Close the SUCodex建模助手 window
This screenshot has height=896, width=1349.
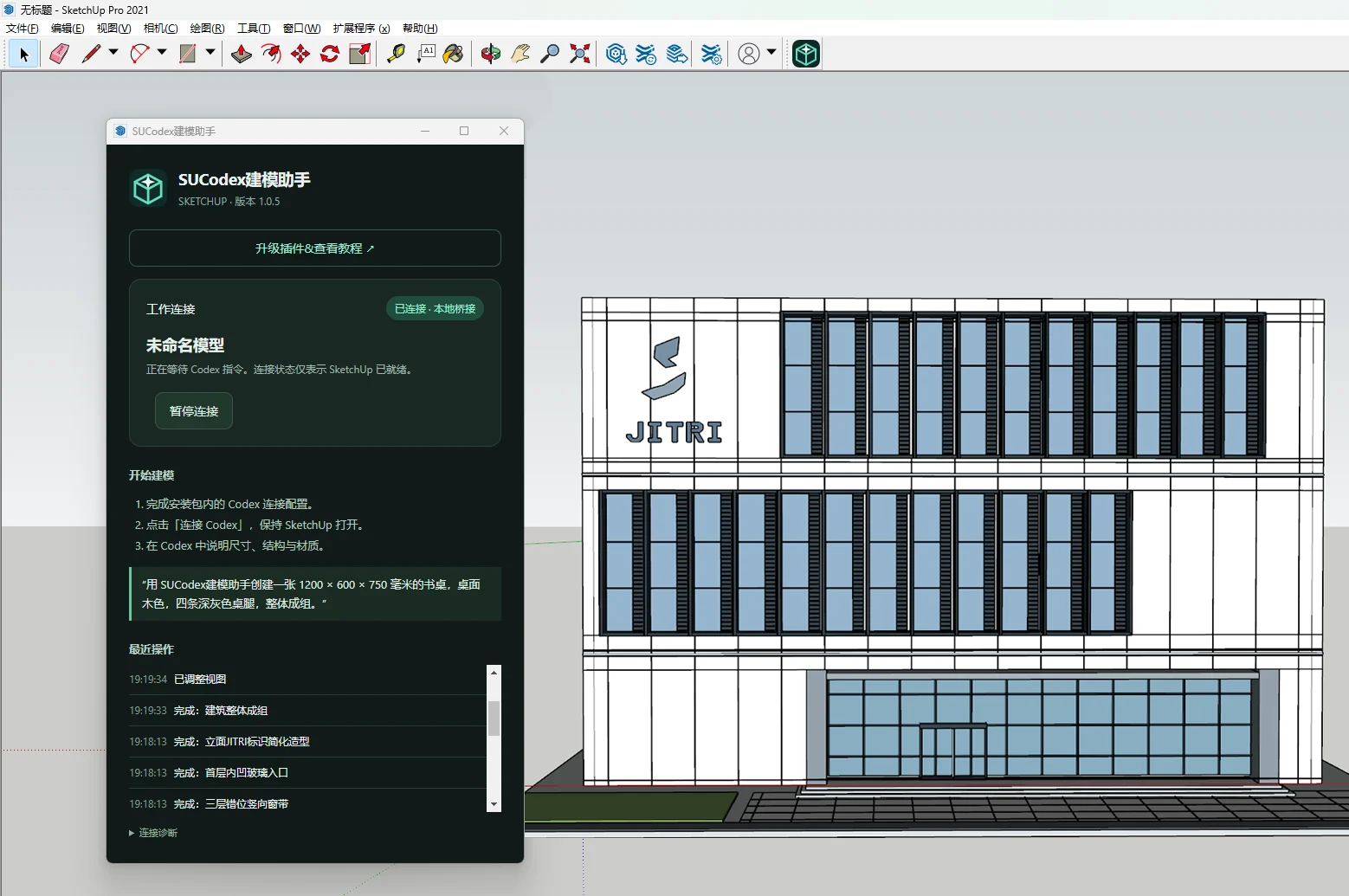pyautogui.click(x=504, y=131)
